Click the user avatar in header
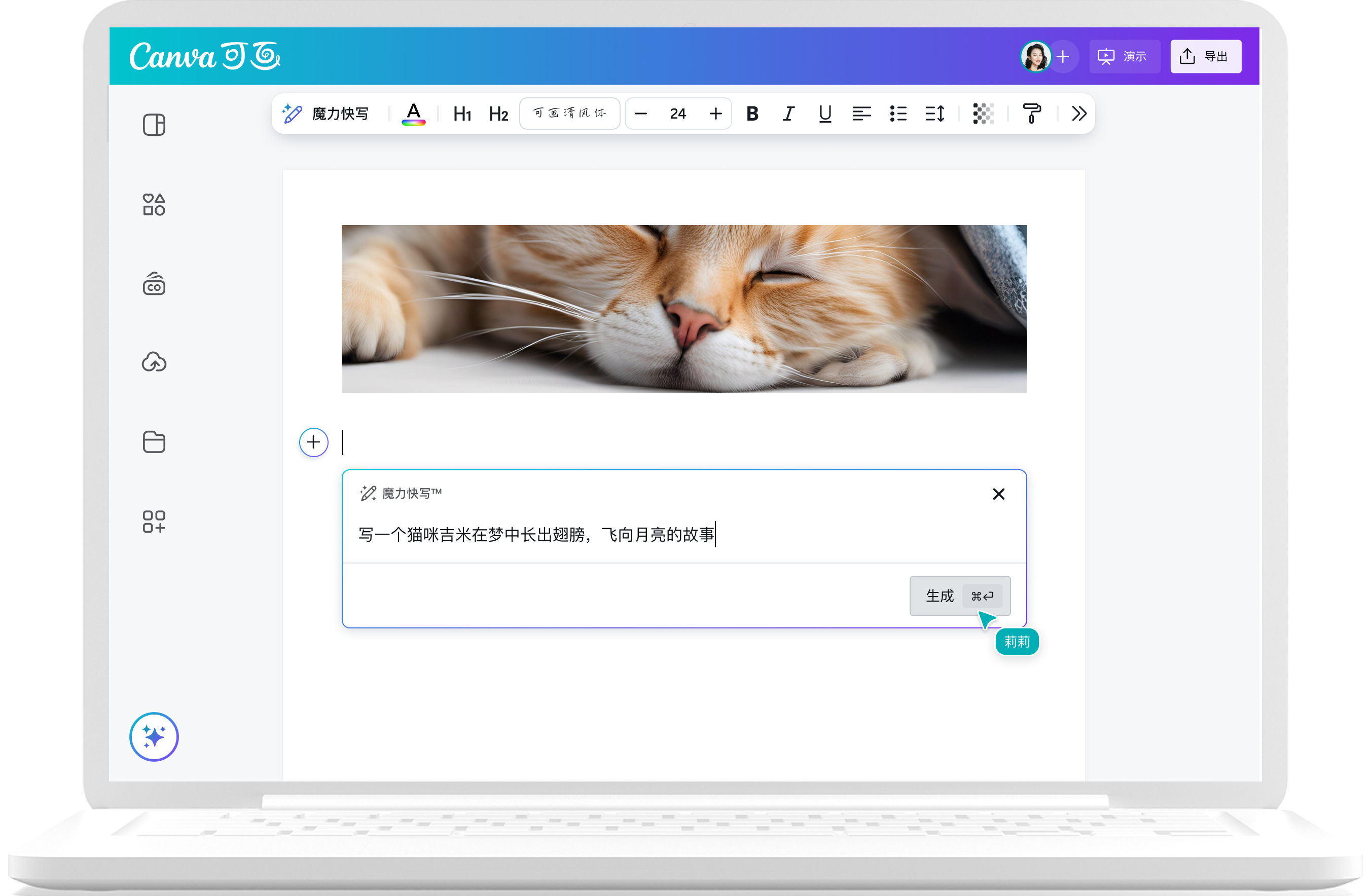Image resolution: width=1371 pixels, height=896 pixels. point(1035,56)
